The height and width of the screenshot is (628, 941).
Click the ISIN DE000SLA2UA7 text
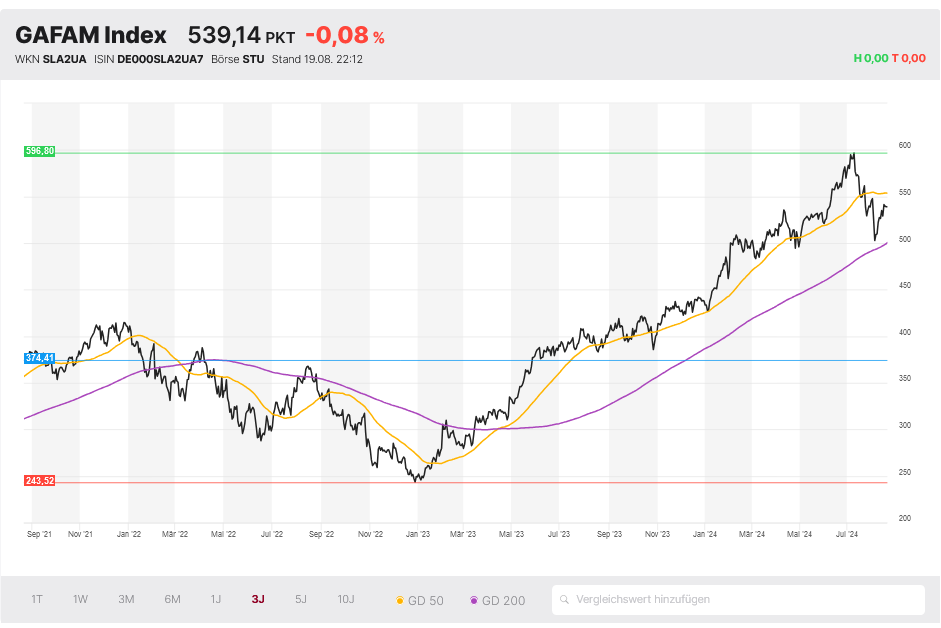tap(148, 59)
